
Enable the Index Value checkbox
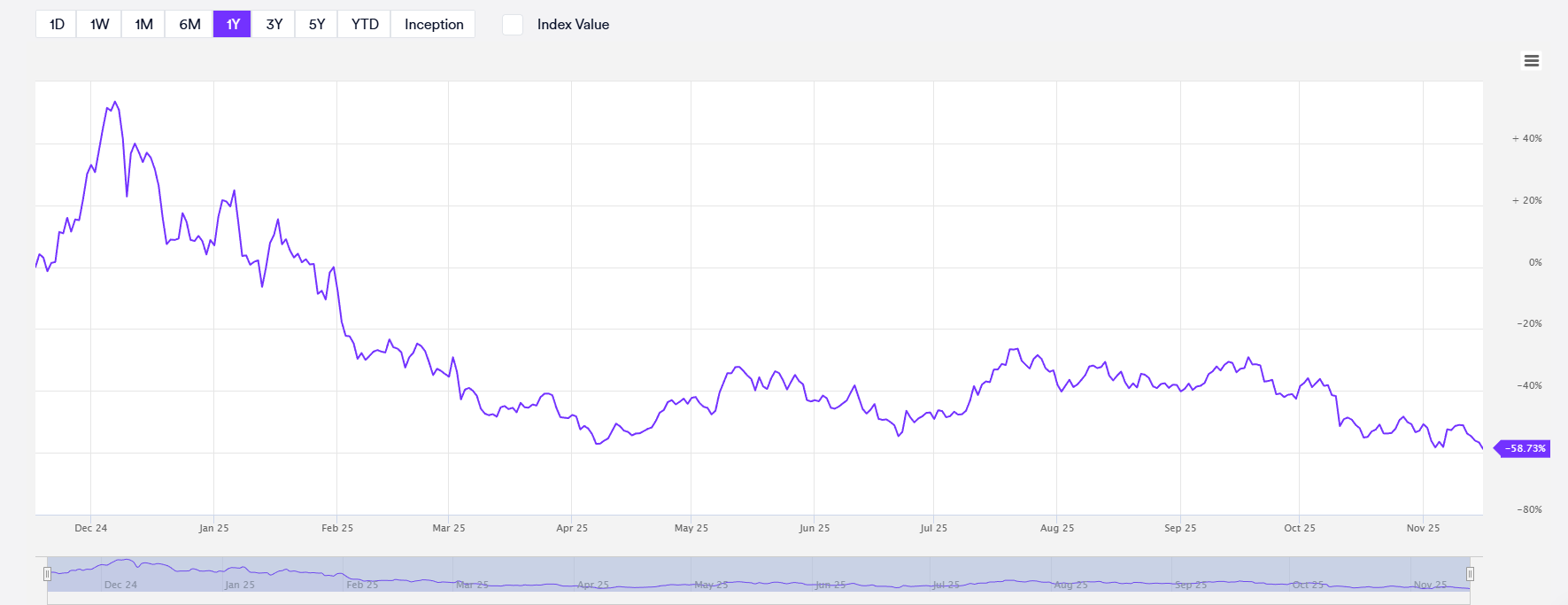(513, 25)
